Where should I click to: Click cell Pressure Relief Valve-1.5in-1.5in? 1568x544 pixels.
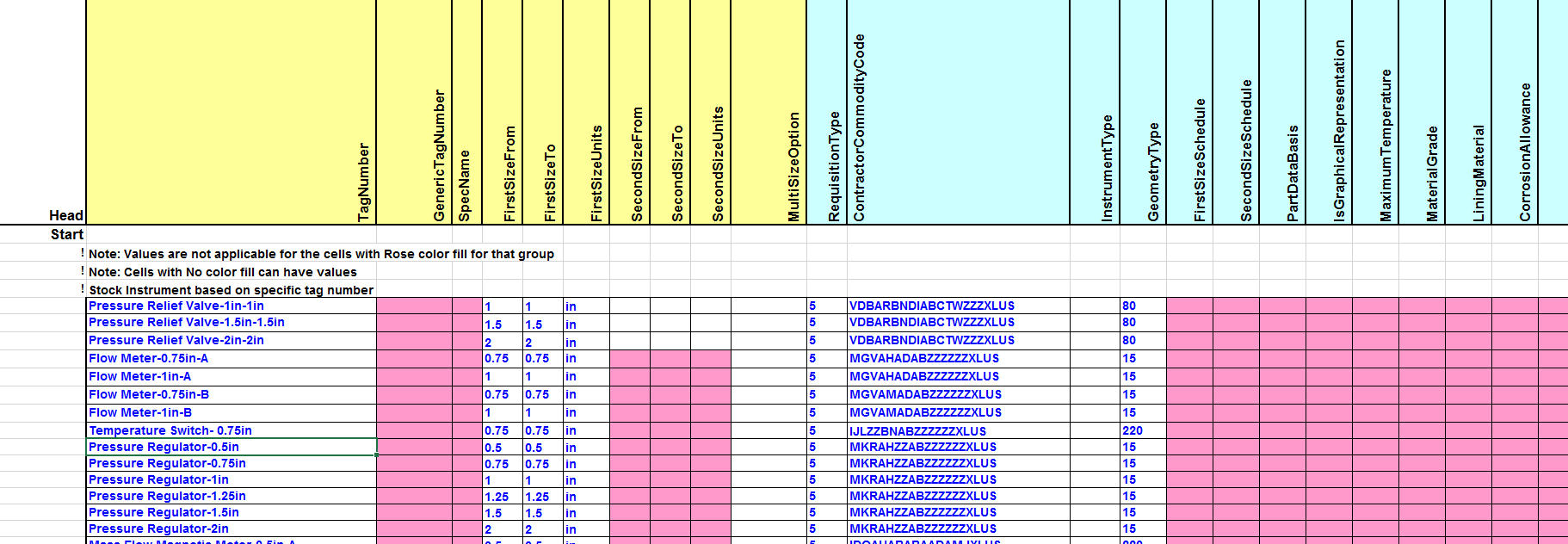(x=231, y=322)
